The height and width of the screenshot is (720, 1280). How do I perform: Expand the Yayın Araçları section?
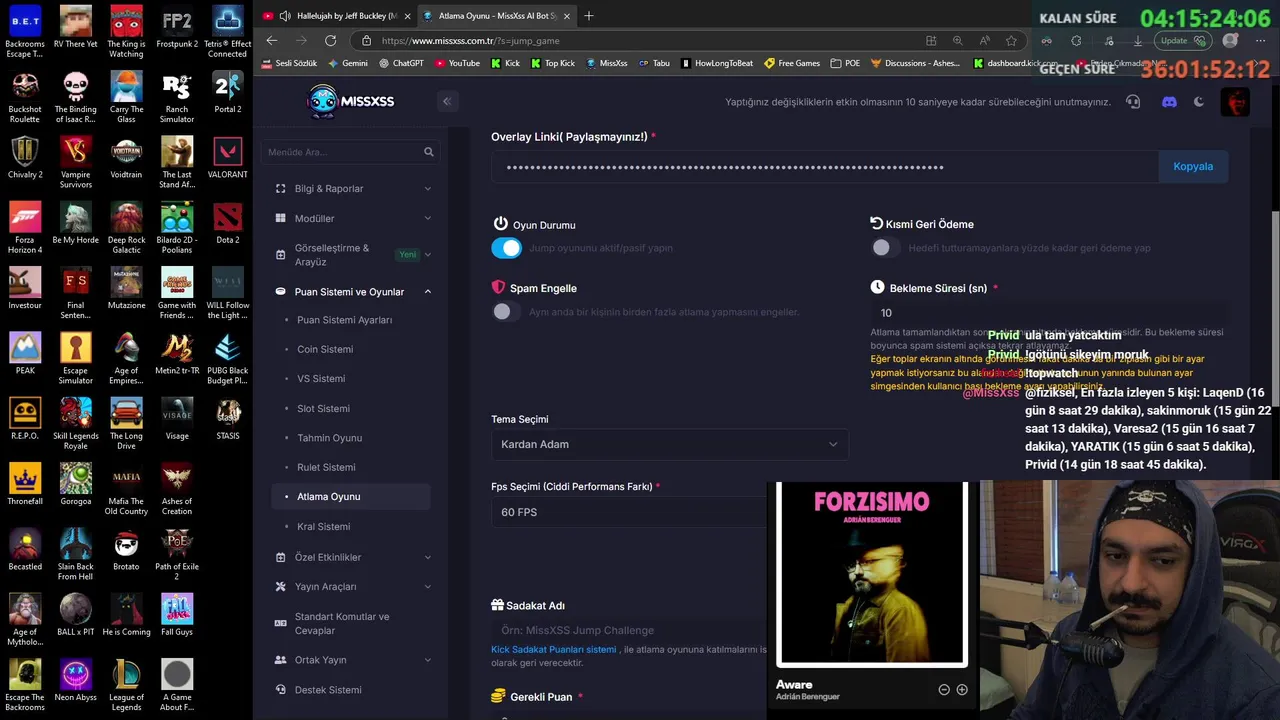(x=352, y=587)
